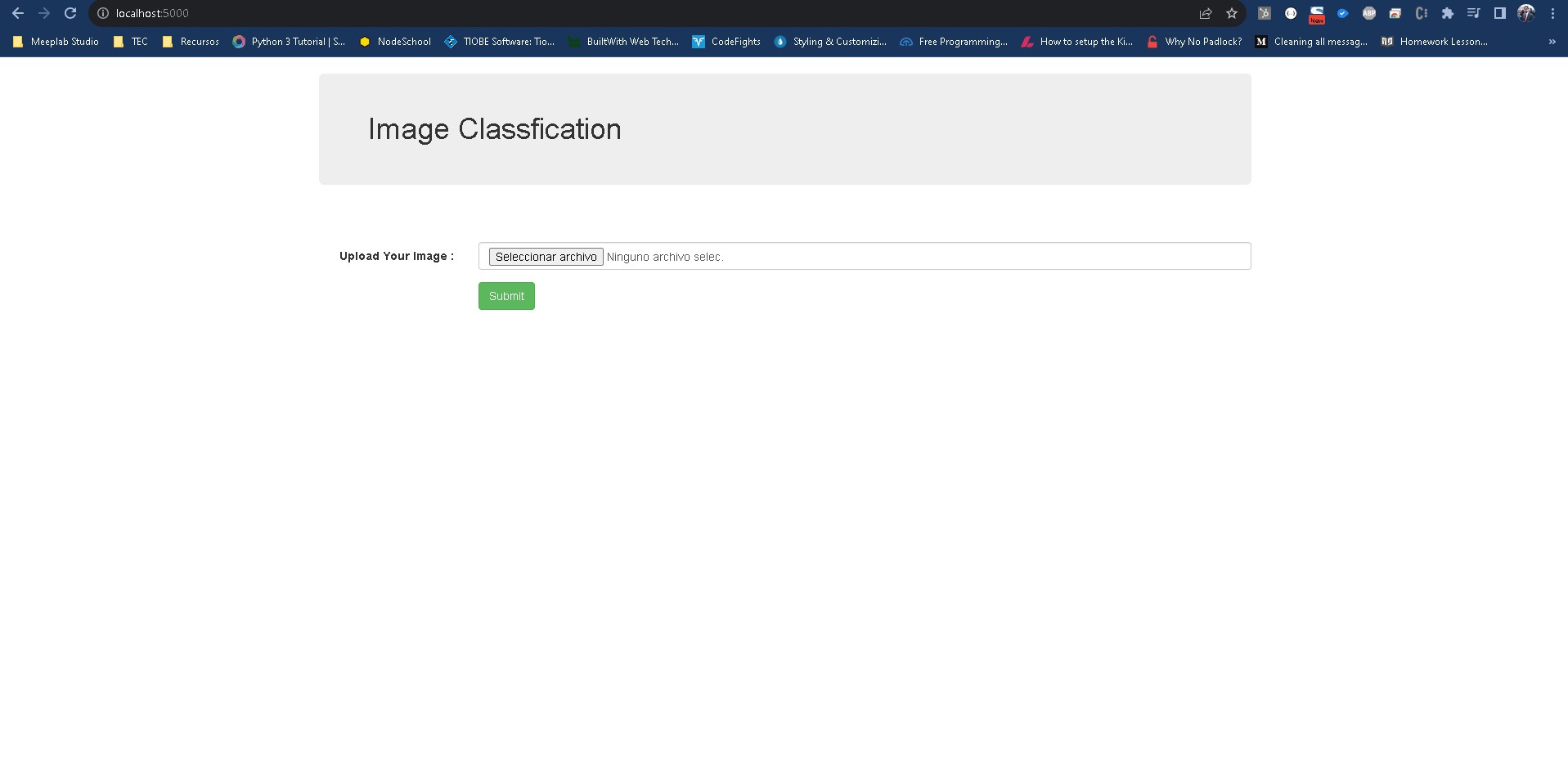Open the CodeFights bookmark
Screen dimensions: 1568x758
click(x=726, y=42)
